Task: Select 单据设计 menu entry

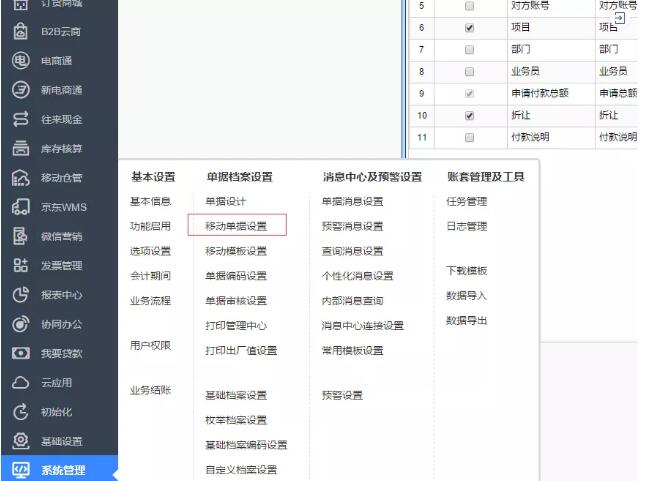Action: click(226, 201)
